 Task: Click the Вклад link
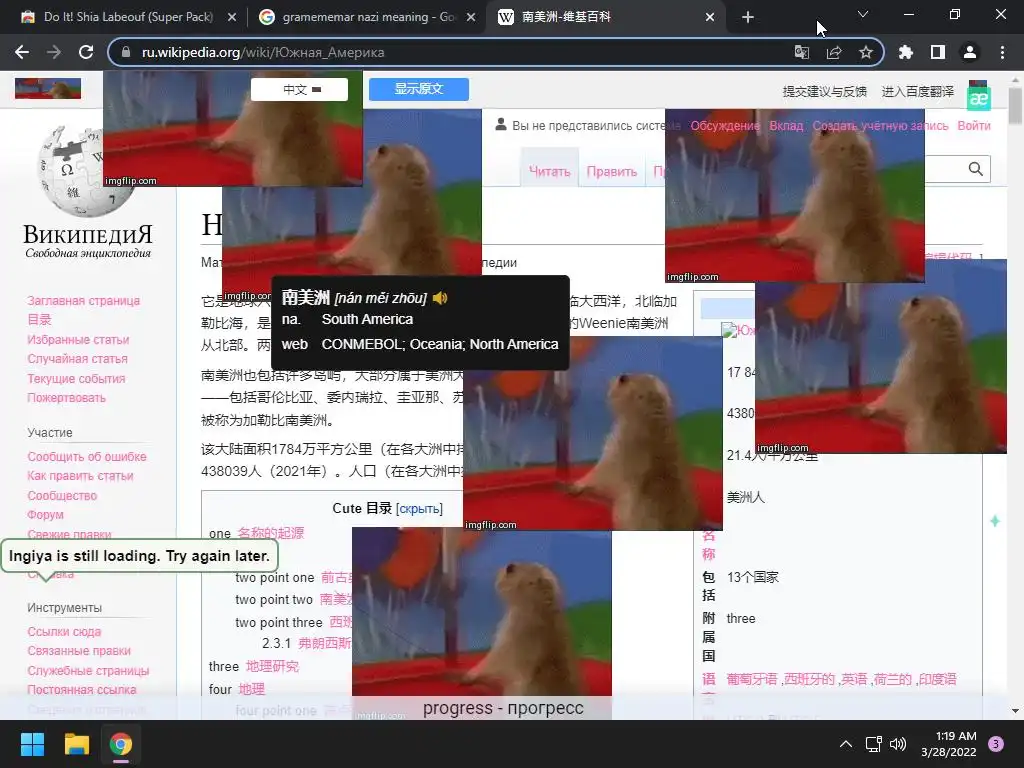point(786,125)
